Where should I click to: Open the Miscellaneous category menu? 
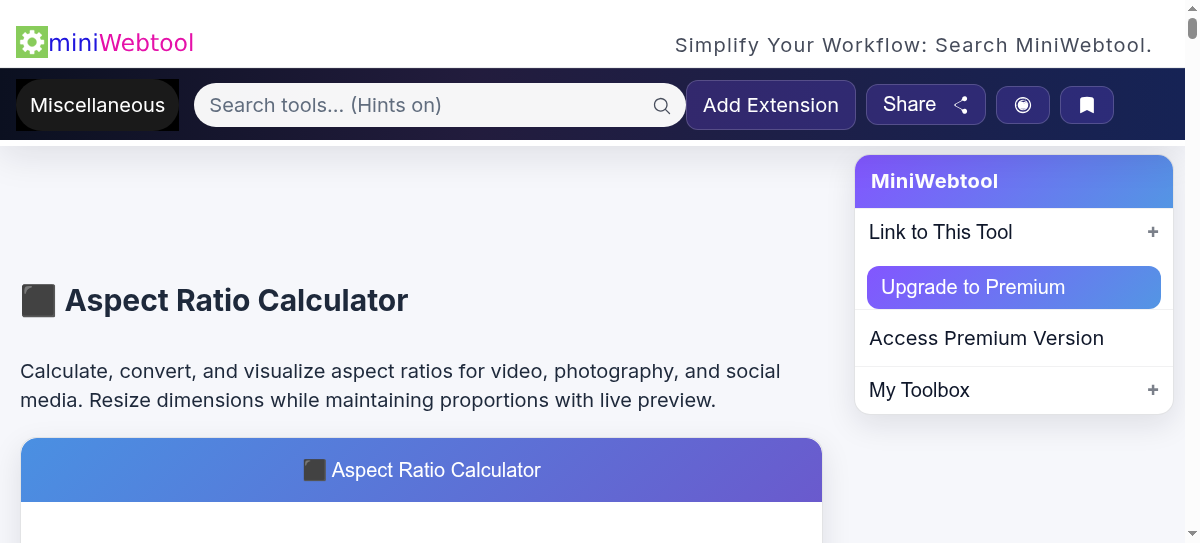click(97, 105)
